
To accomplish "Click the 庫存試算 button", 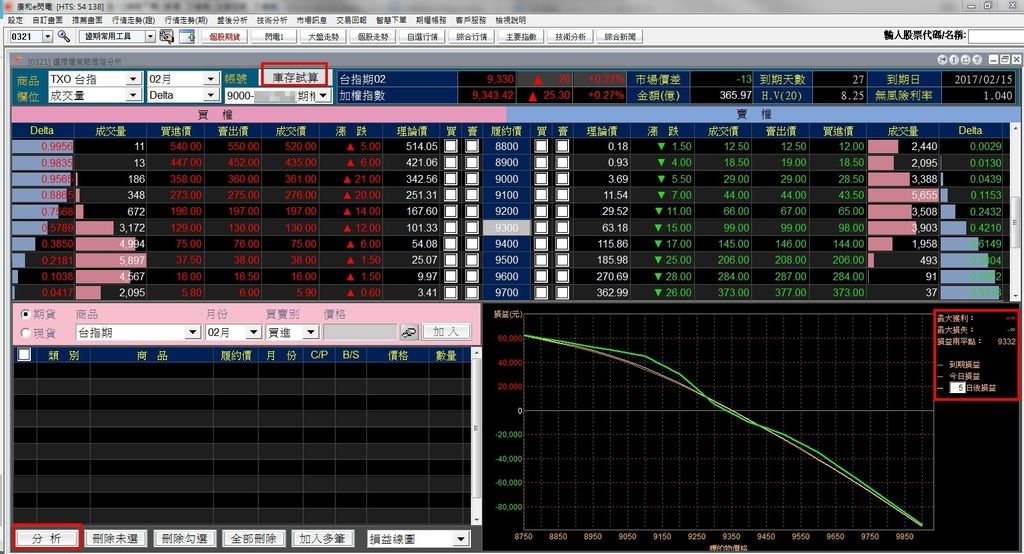I will click(x=295, y=77).
